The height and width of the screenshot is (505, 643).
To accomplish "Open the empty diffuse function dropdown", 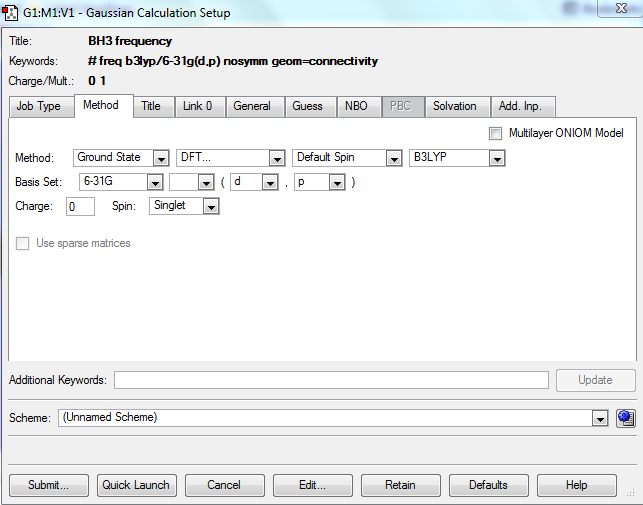I will [192, 182].
